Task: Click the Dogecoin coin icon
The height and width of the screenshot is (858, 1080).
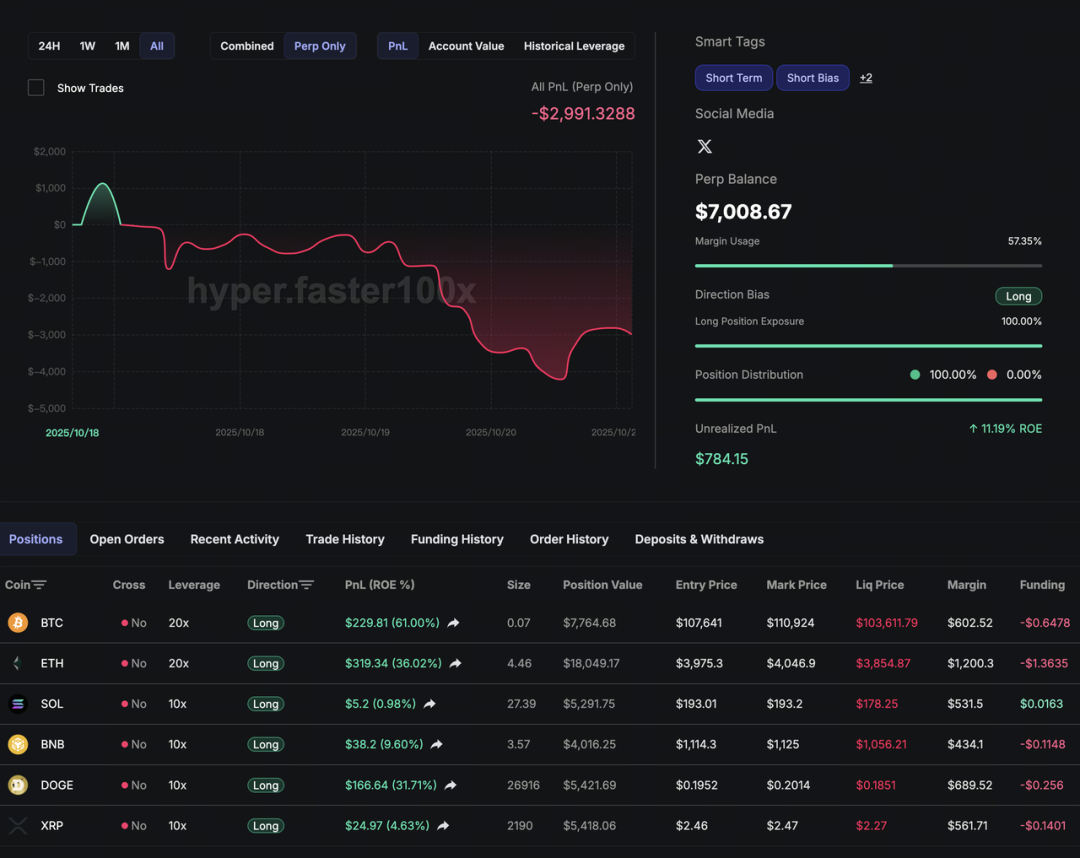Action: pyautogui.click(x=18, y=785)
